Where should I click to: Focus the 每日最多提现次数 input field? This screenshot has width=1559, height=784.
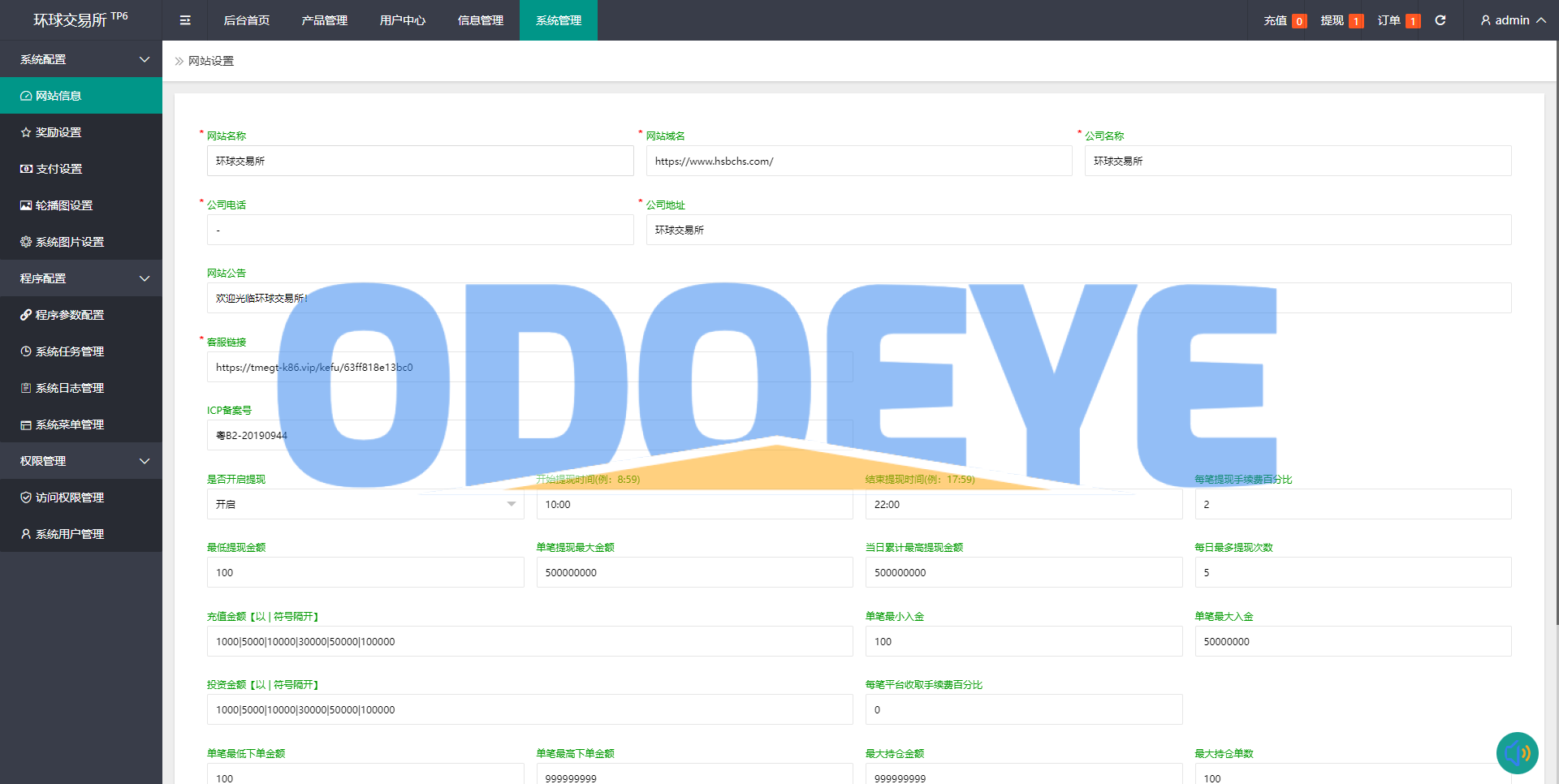tap(1354, 572)
